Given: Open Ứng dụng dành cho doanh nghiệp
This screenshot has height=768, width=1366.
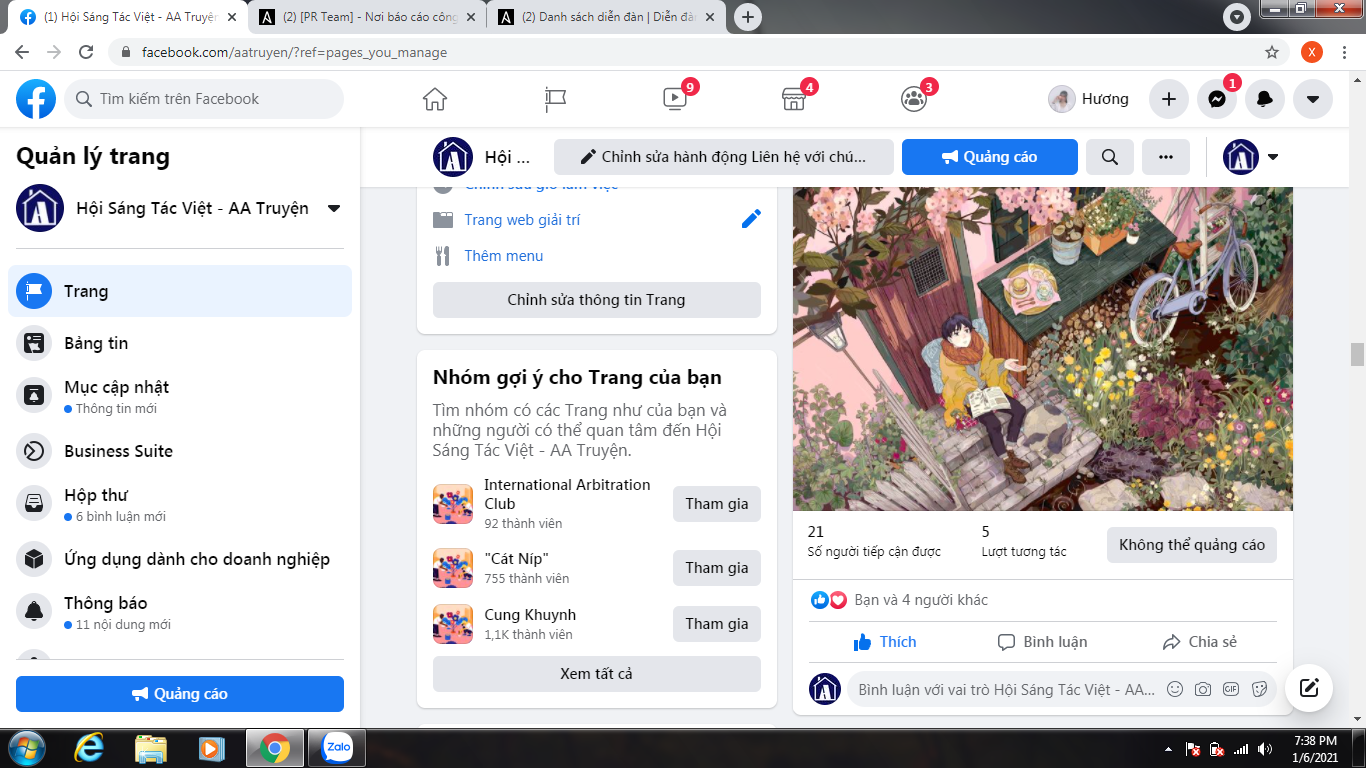Looking at the screenshot, I should pyautogui.click(x=180, y=559).
